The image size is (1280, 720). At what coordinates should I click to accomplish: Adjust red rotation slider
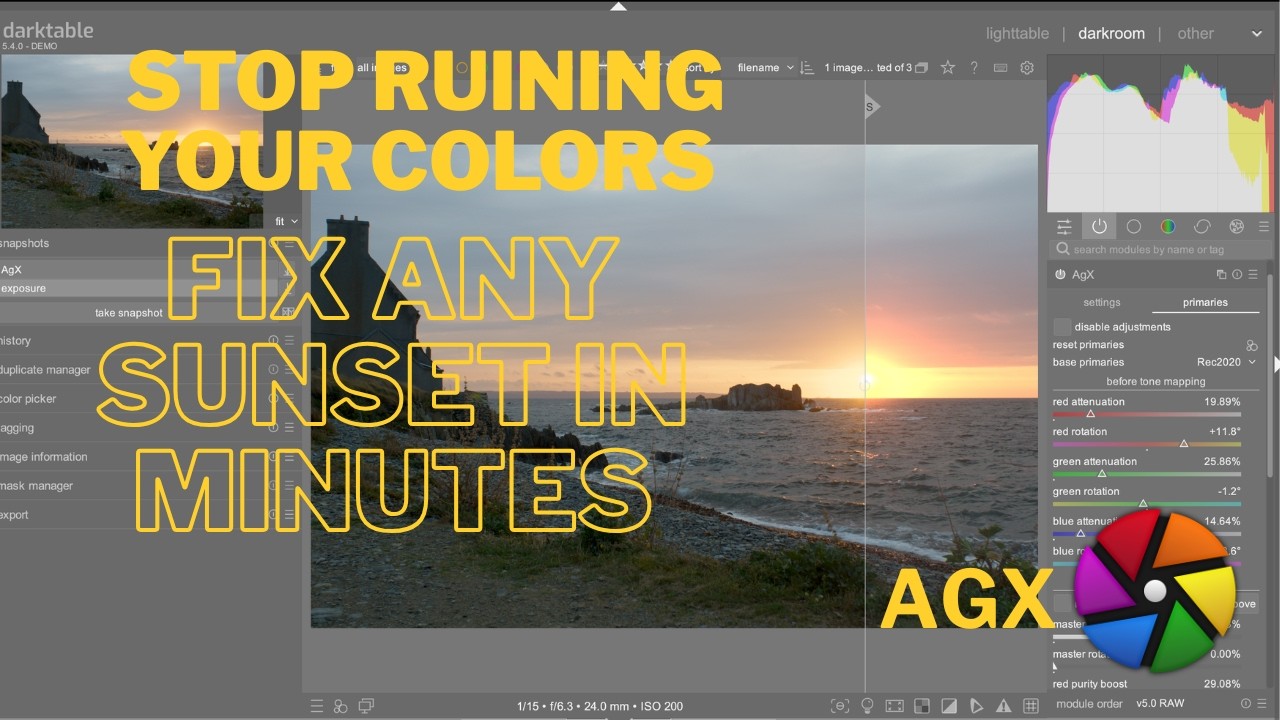click(1147, 436)
